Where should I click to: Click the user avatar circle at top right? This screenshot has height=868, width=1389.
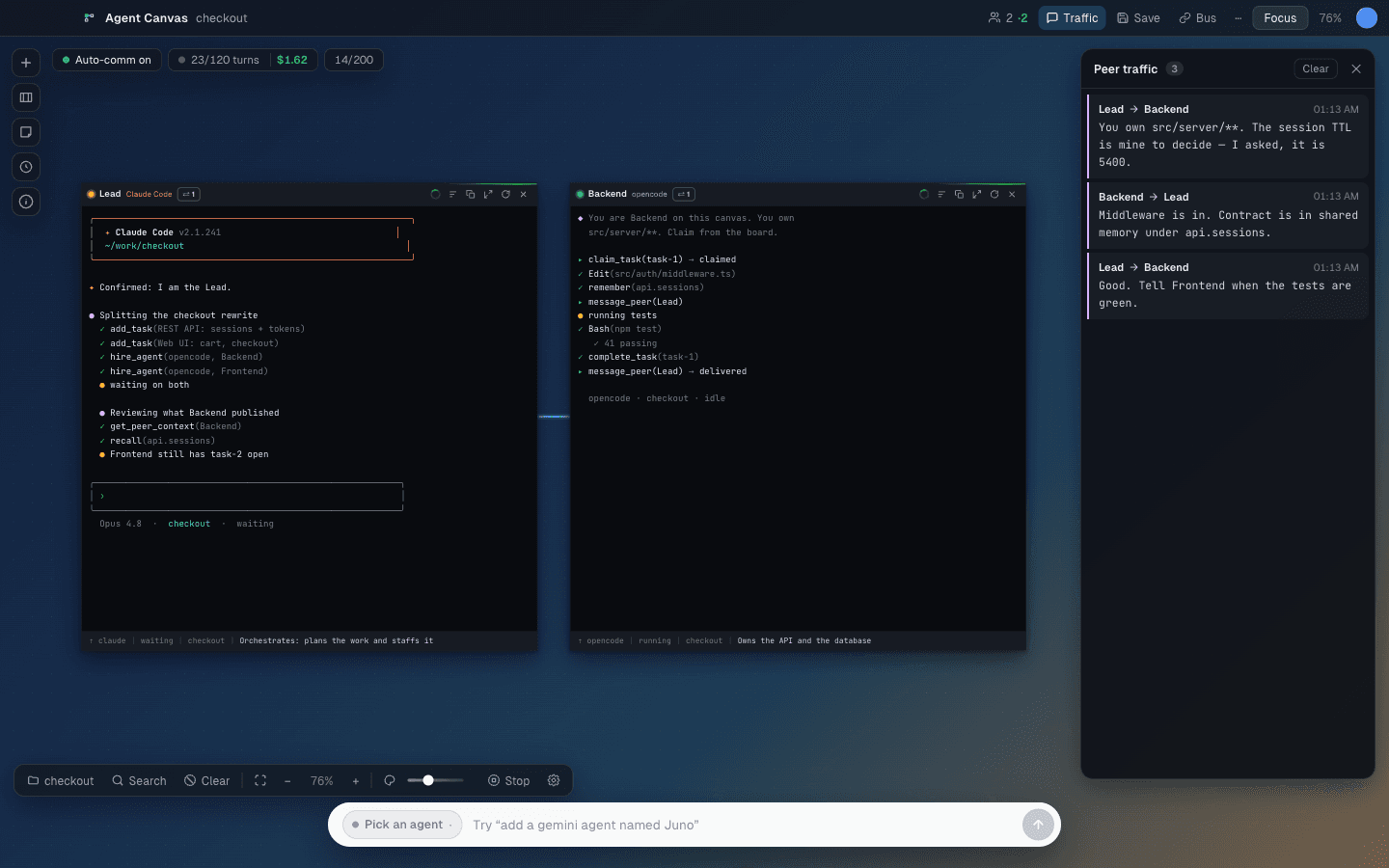click(x=1366, y=17)
